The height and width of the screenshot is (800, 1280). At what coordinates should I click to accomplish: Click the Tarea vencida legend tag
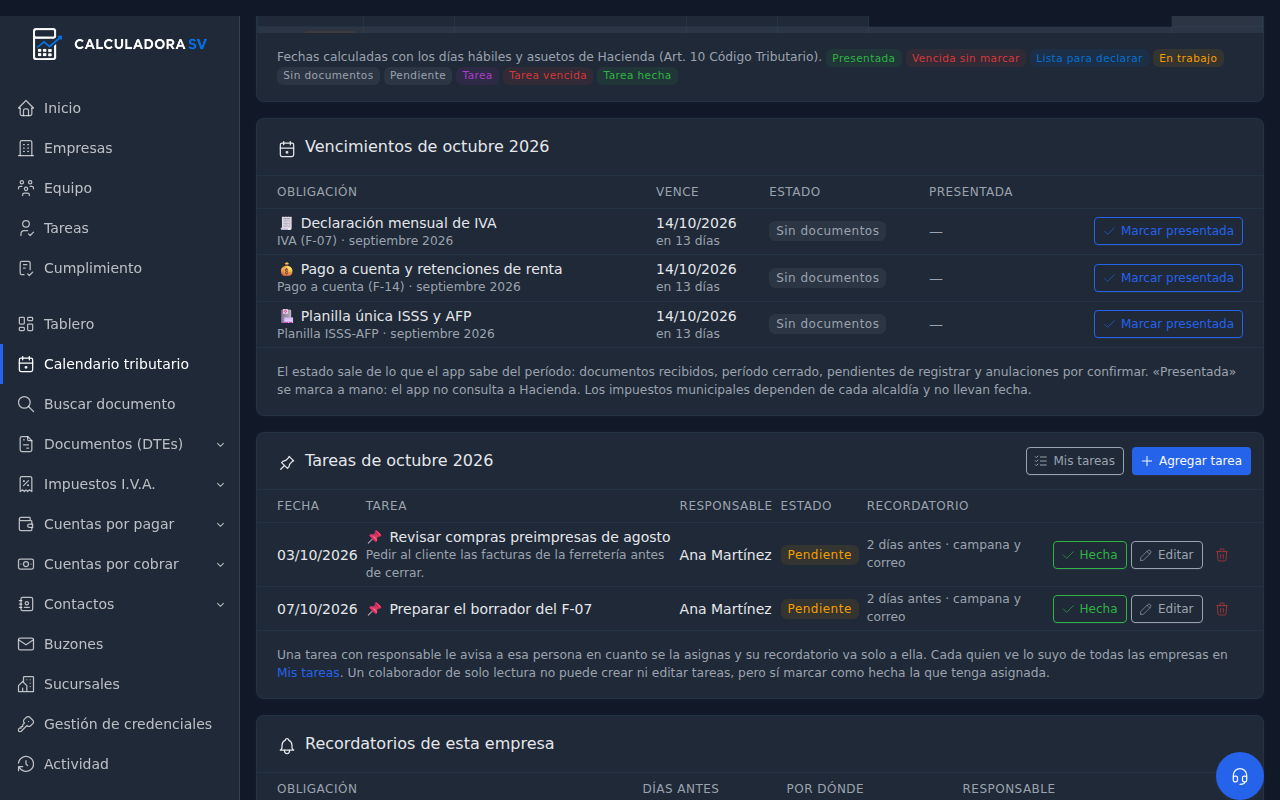[x=548, y=76]
